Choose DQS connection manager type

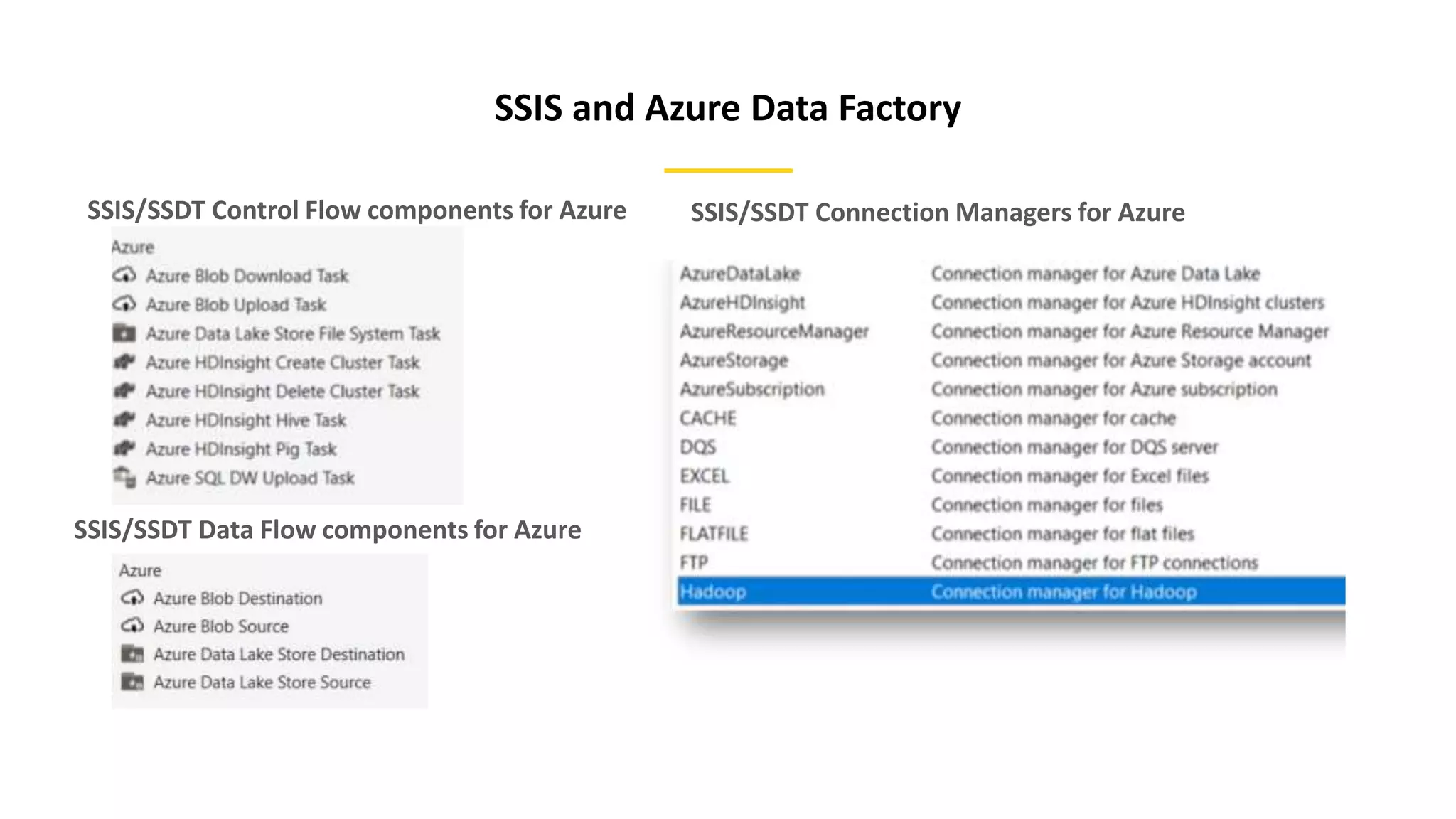[697, 447]
